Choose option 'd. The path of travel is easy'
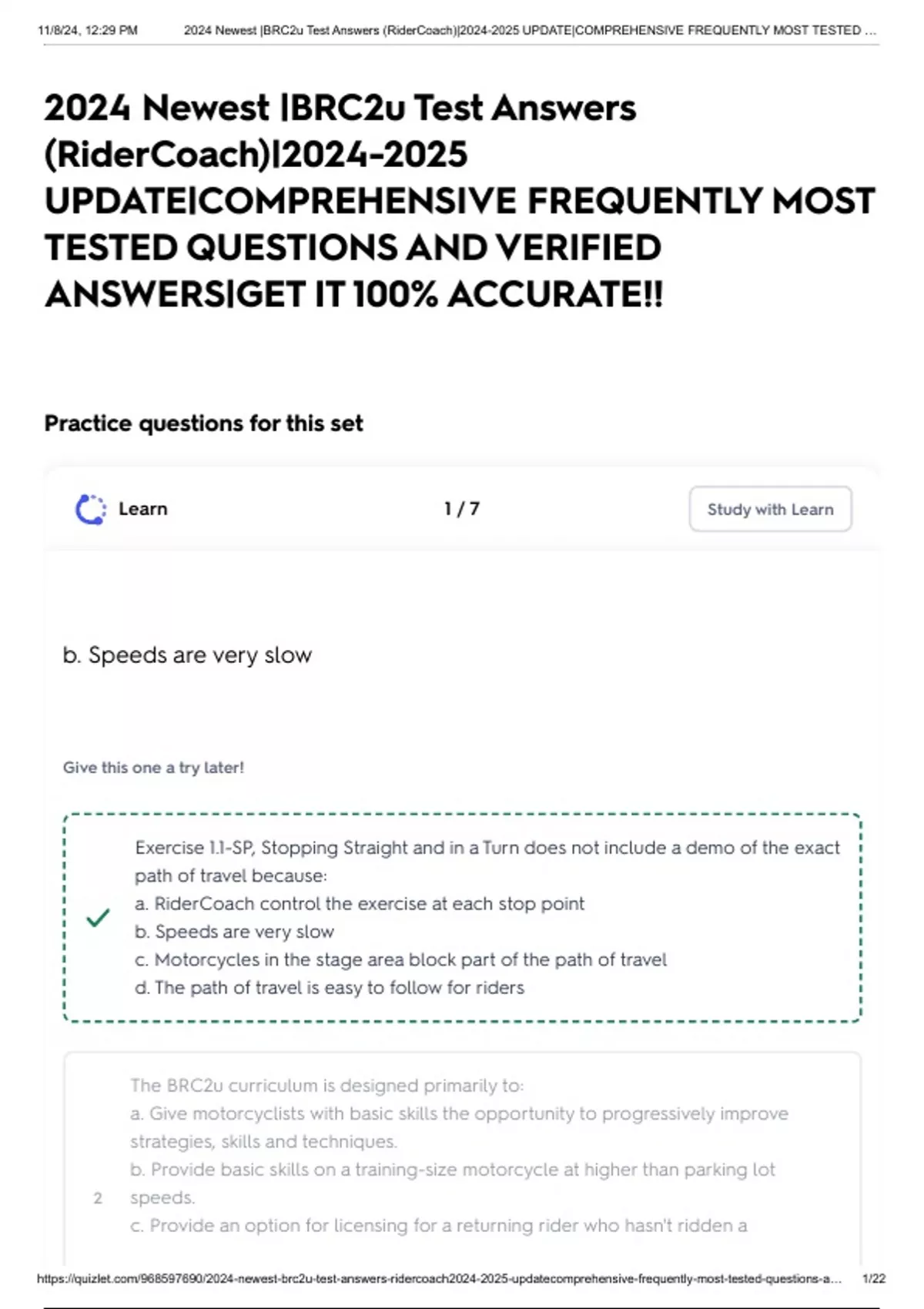The image size is (924, 1309). coord(330,987)
